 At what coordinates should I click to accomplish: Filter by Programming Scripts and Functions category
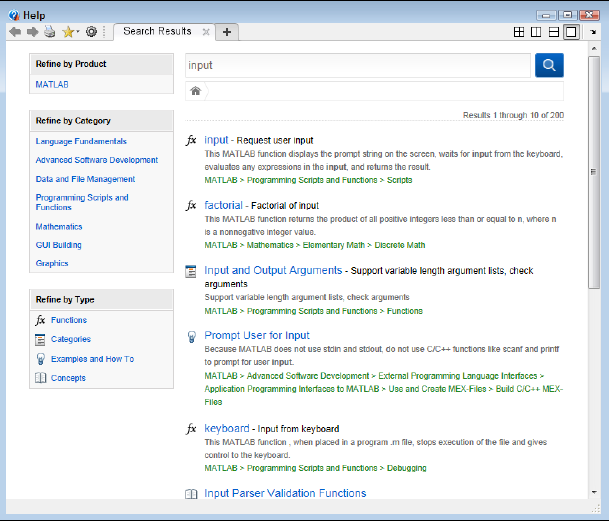point(82,202)
